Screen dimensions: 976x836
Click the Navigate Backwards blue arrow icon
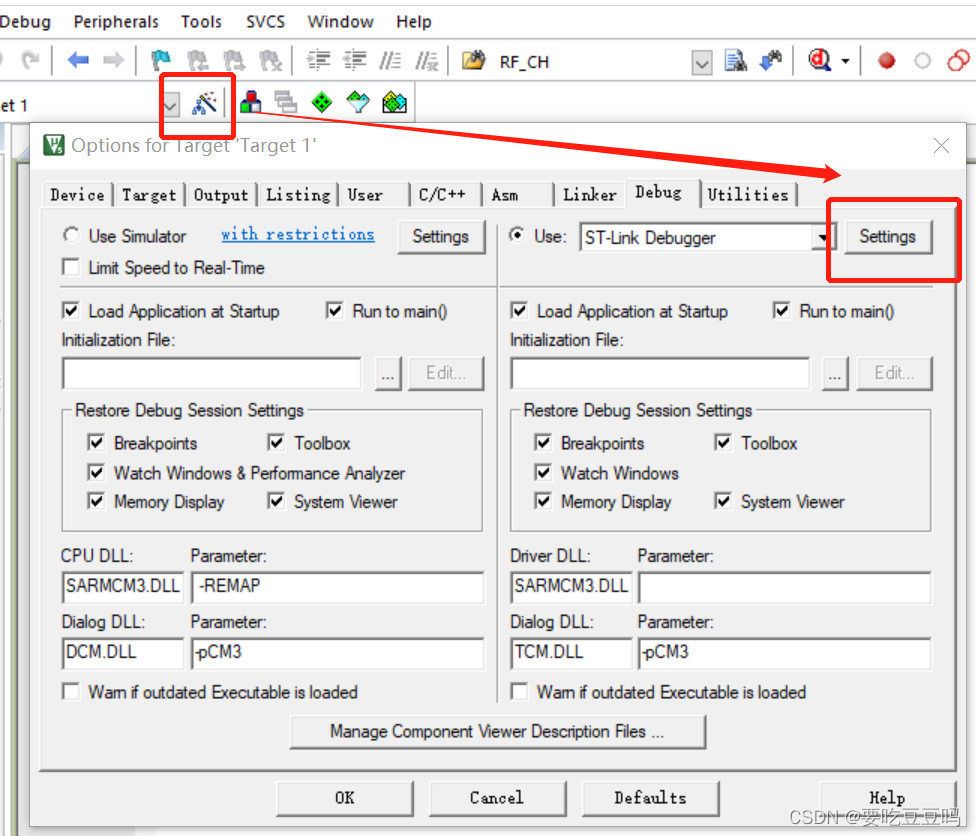[x=78, y=60]
